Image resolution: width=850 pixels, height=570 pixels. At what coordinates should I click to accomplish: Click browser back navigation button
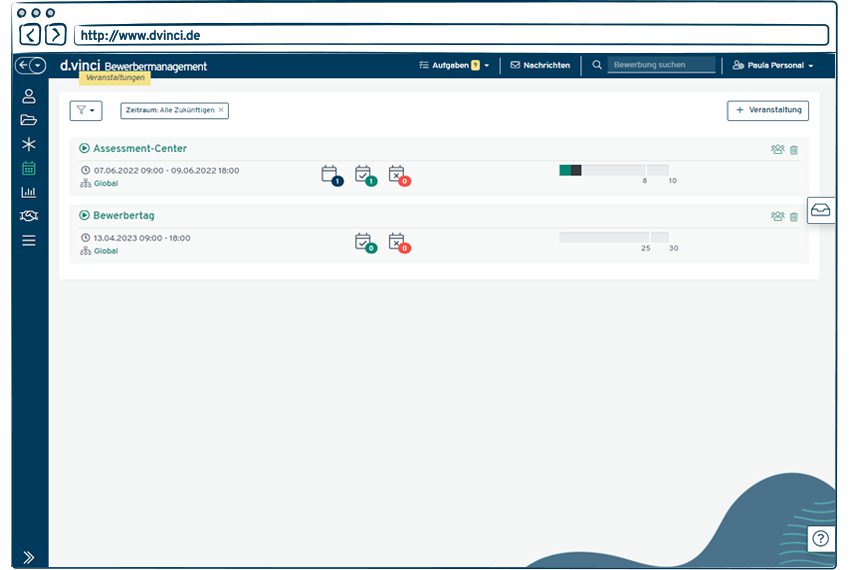click(x=30, y=35)
